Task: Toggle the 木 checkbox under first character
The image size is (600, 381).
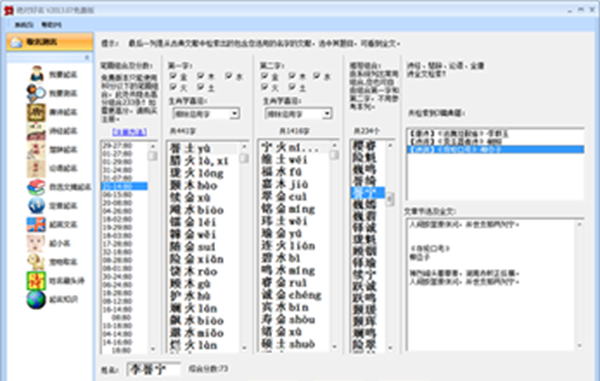Action: tap(201, 76)
